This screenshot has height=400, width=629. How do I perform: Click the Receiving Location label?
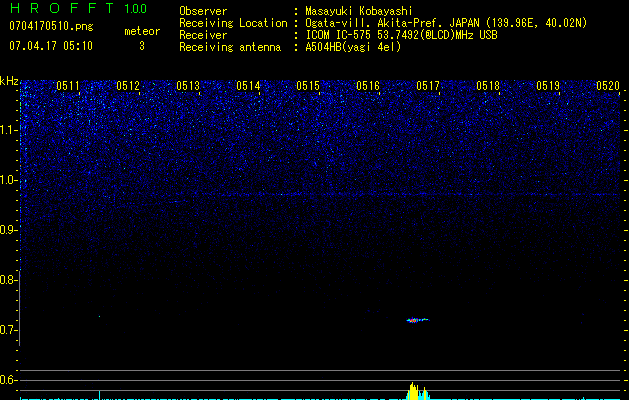coord(233,23)
